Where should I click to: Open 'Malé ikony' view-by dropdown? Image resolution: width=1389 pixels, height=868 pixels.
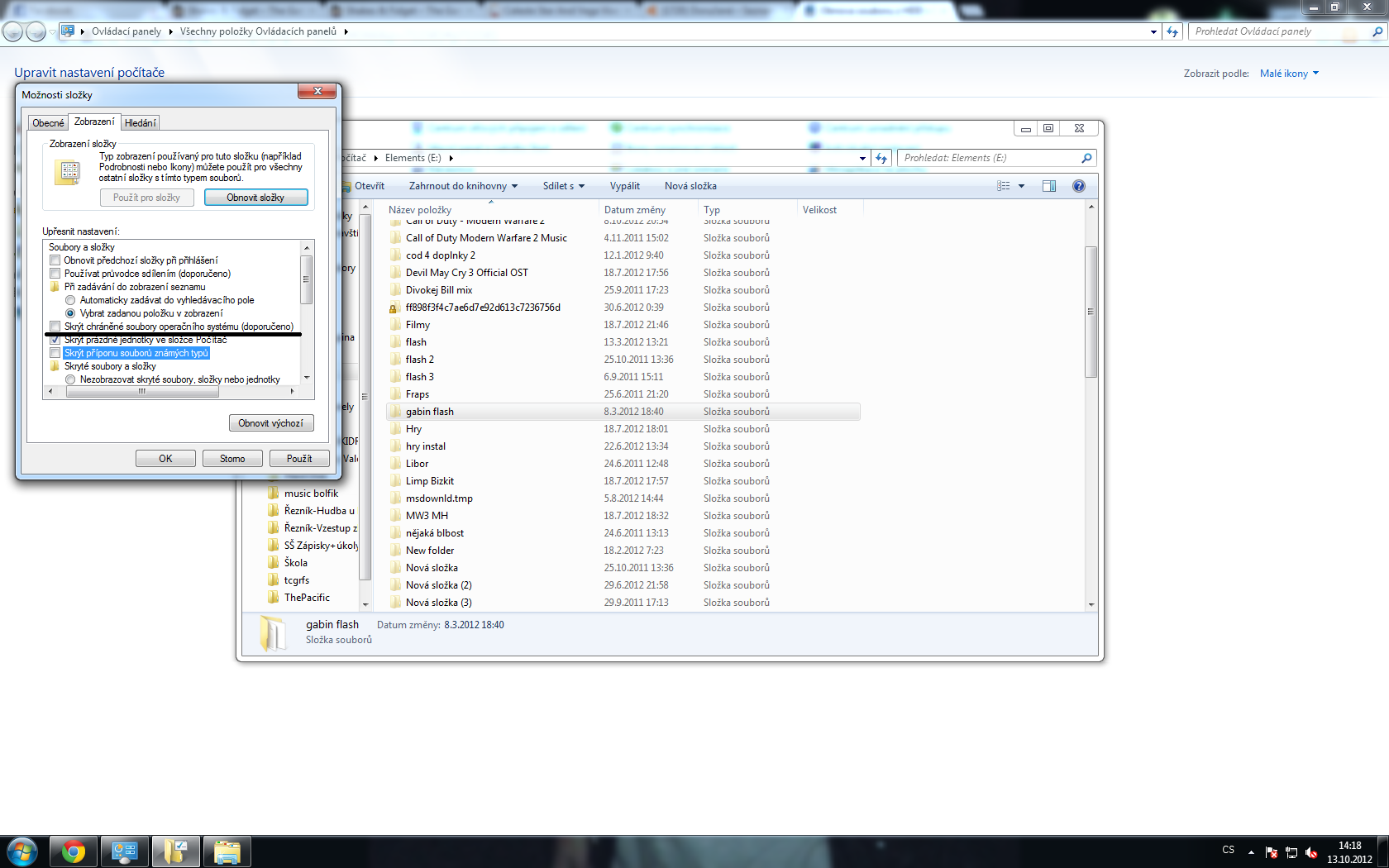click(x=1289, y=74)
